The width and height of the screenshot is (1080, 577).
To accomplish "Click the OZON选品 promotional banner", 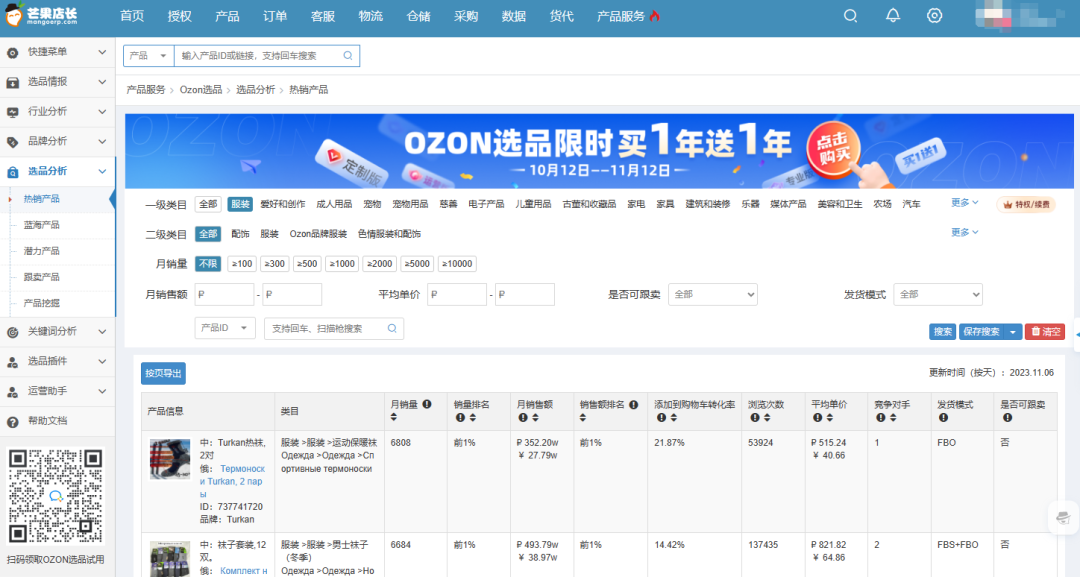I will click(x=599, y=151).
